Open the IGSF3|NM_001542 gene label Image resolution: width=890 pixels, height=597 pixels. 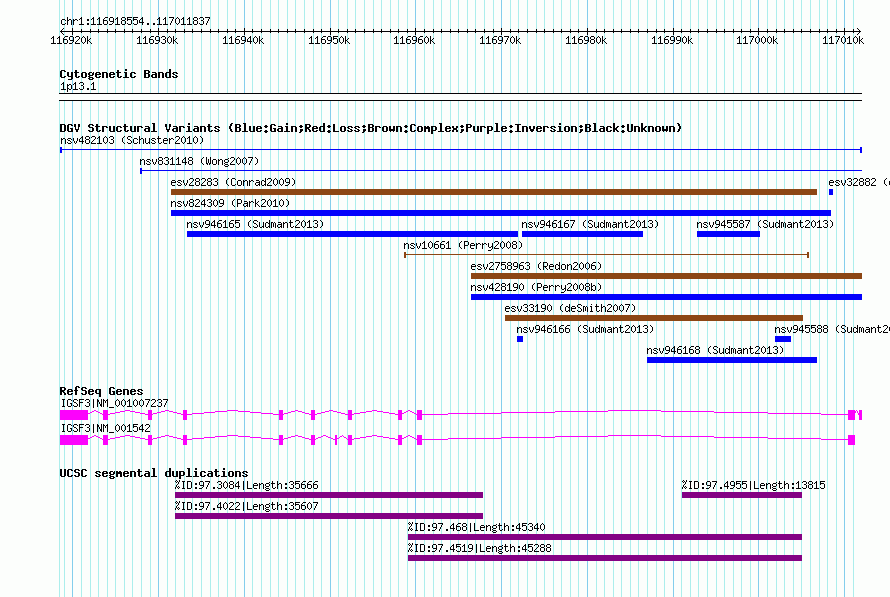[x=106, y=428]
